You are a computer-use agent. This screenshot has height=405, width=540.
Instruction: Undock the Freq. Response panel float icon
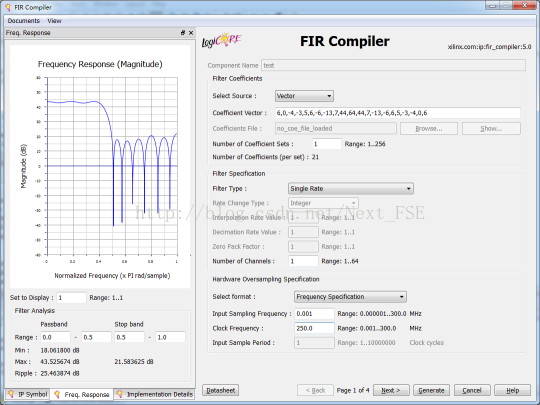point(183,33)
